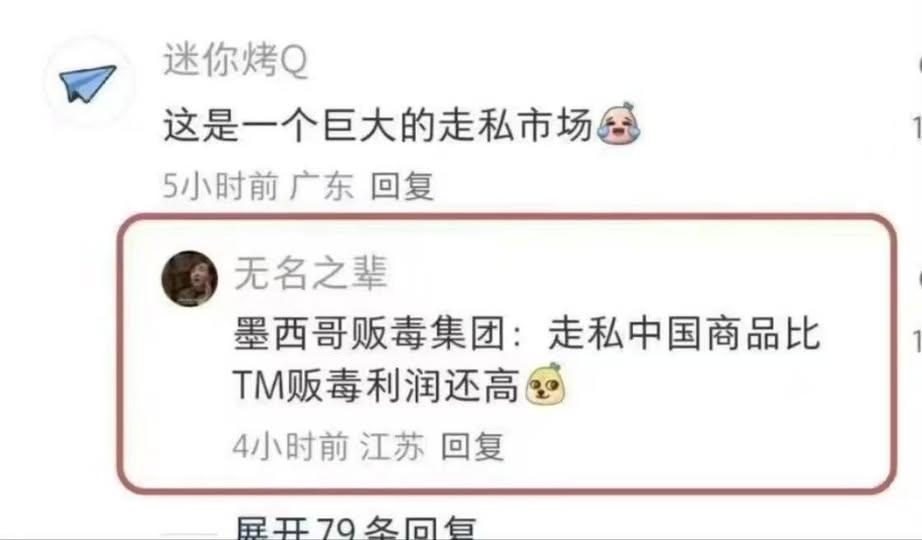Expand the 展开79条回复 replies
Screen dimensions: 922x540
355,528
